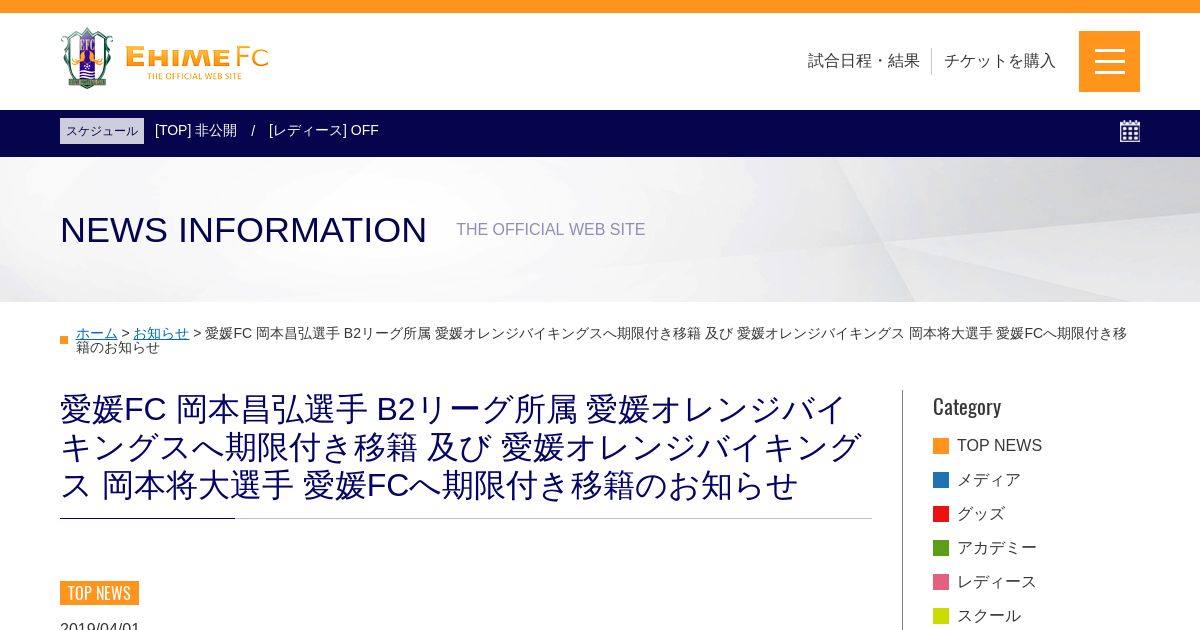
Task: Click THE OFFICIAL WEB SITE banner subtitle
Action: point(551,230)
